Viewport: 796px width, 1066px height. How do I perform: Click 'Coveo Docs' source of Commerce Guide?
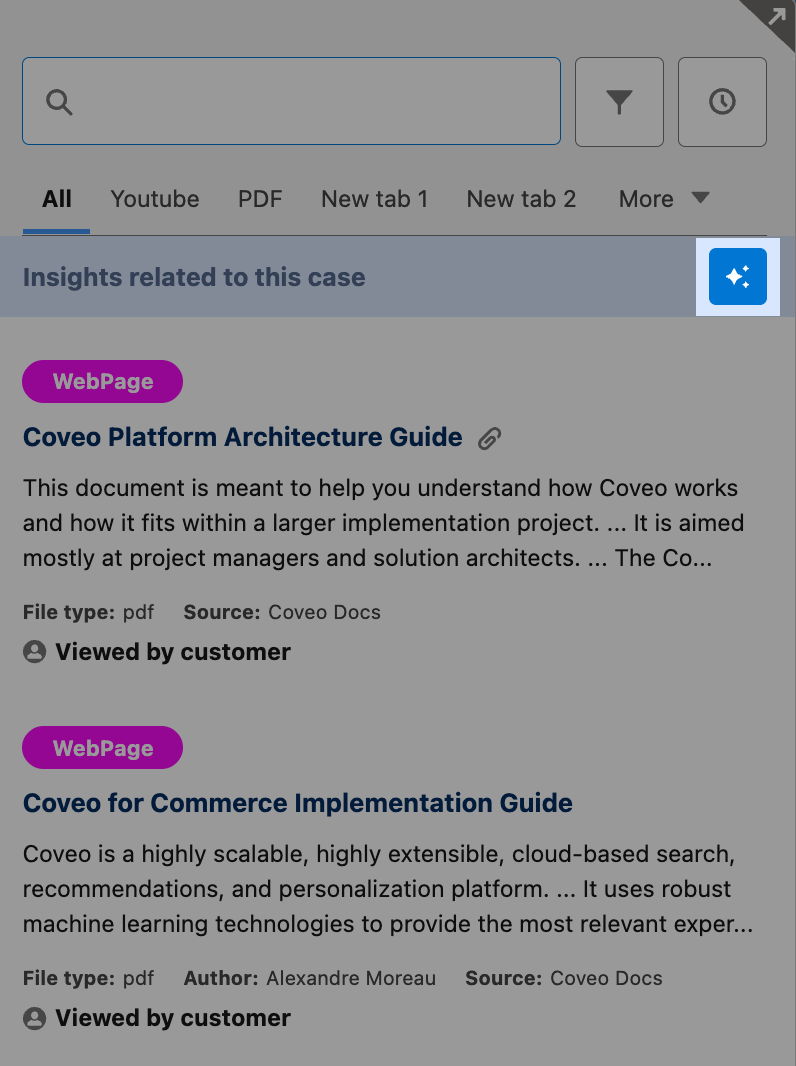(606, 978)
